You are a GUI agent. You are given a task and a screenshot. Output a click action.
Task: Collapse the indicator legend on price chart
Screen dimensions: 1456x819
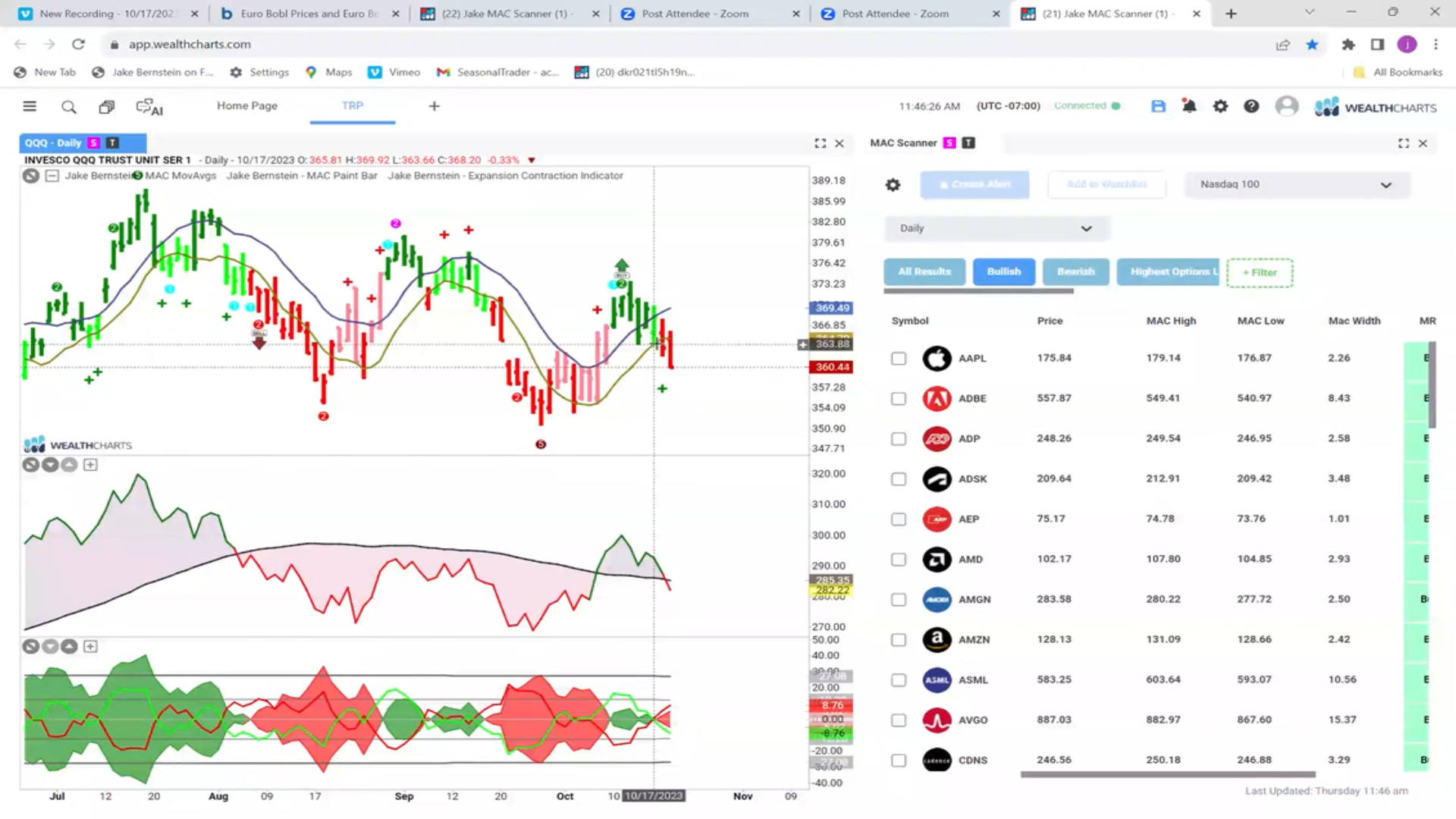pos(52,176)
